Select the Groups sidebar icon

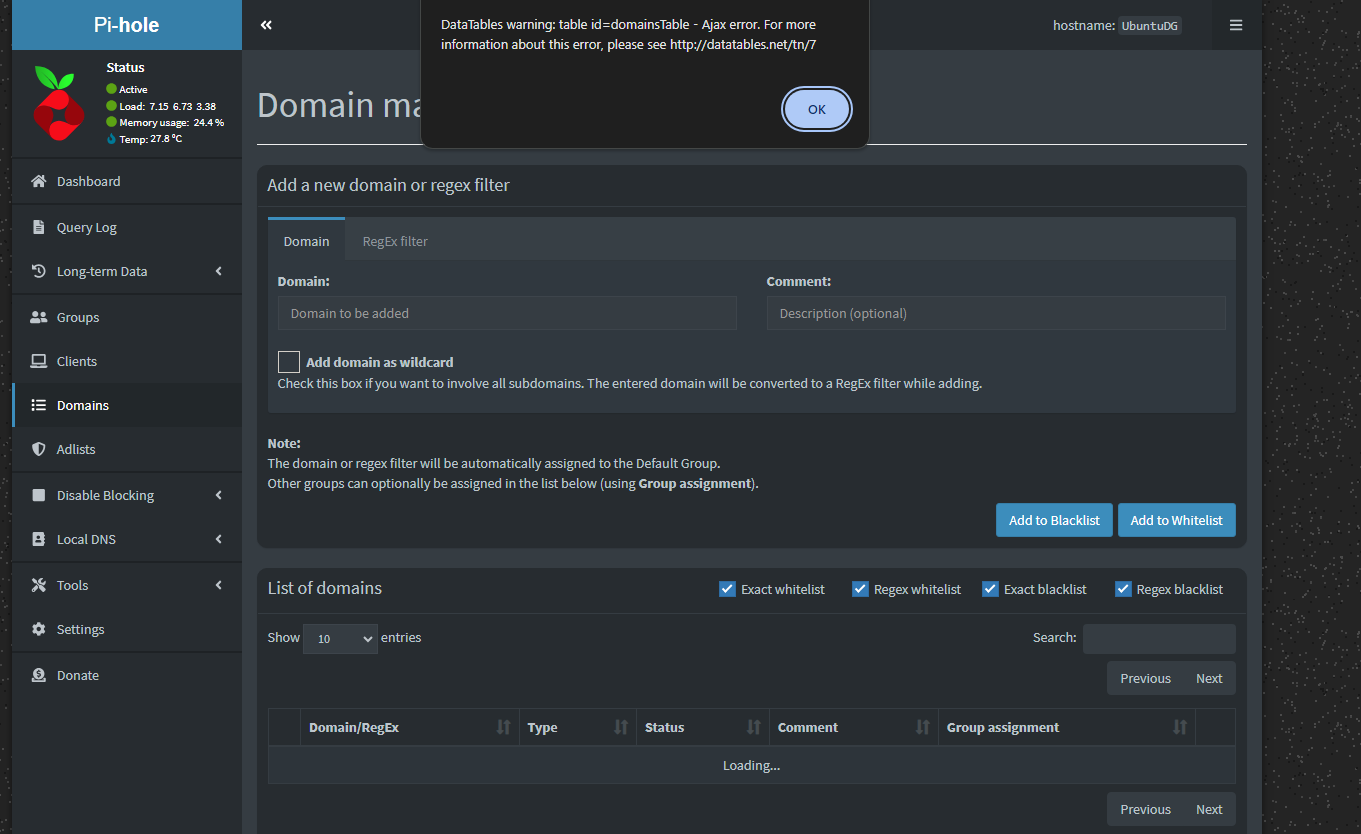[x=36, y=316]
